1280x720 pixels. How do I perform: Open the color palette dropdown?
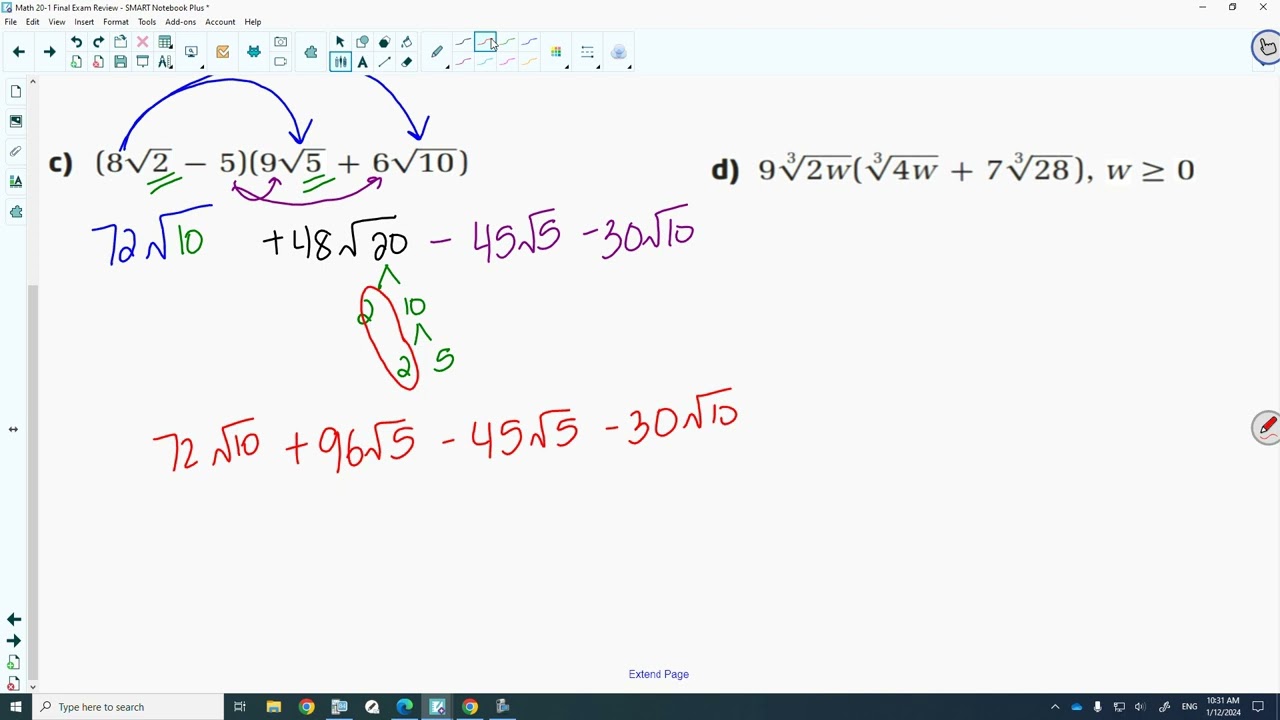(557, 52)
